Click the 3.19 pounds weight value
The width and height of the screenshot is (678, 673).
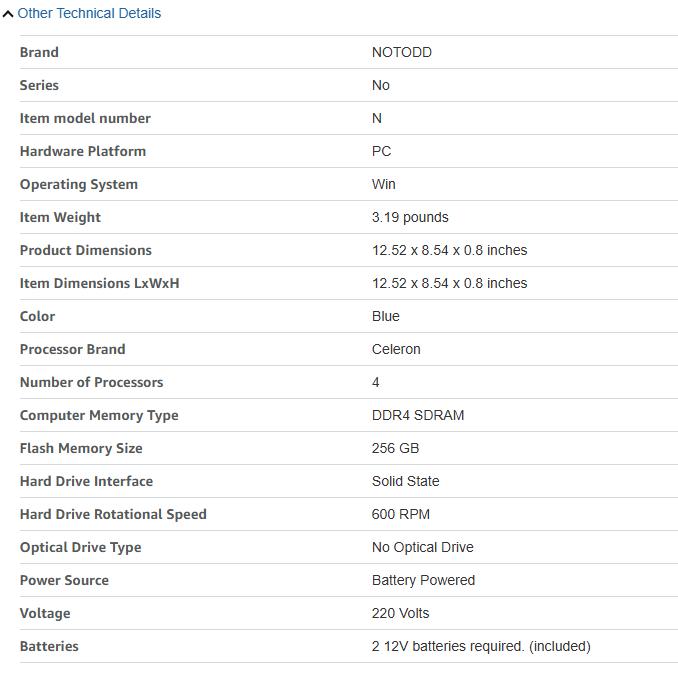[x=410, y=217]
